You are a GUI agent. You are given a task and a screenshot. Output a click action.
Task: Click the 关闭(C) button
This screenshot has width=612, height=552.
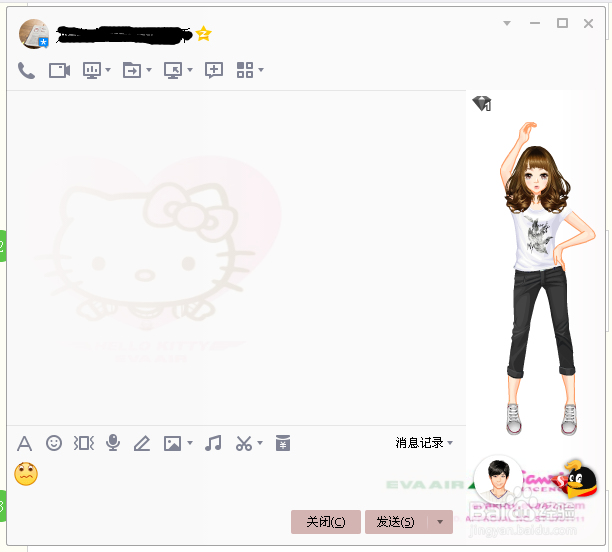pyautogui.click(x=326, y=522)
